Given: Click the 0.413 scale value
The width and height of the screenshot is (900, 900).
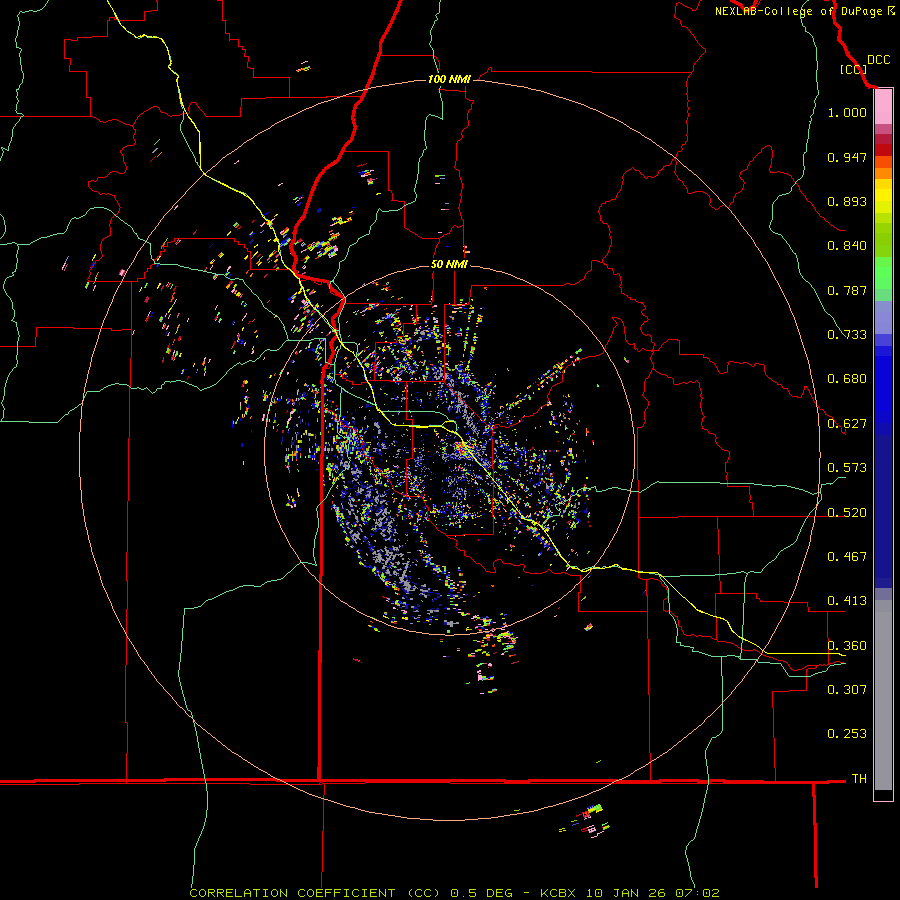Looking at the screenshot, I should tap(847, 601).
